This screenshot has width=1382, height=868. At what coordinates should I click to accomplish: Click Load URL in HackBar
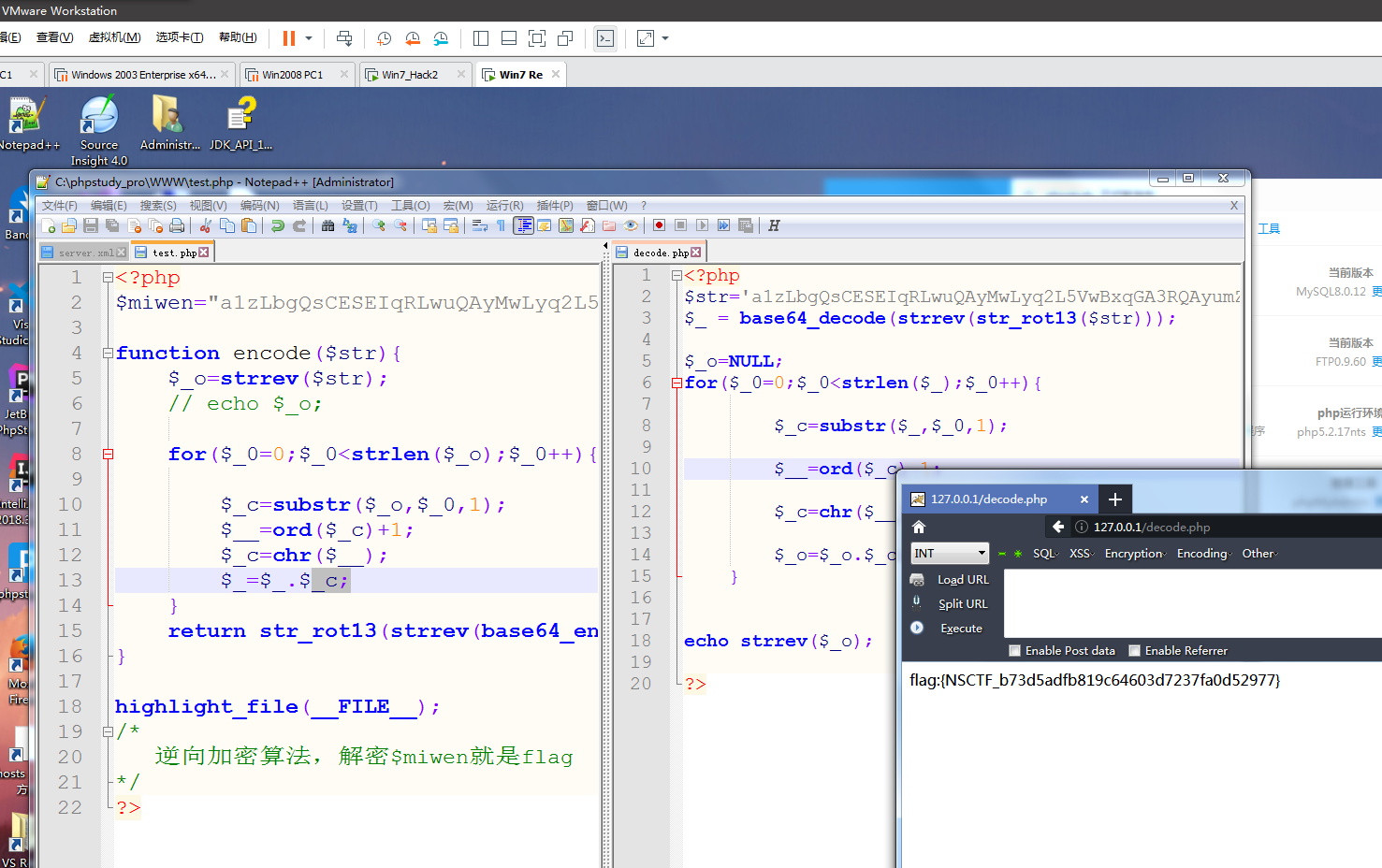pyautogui.click(x=963, y=580)
